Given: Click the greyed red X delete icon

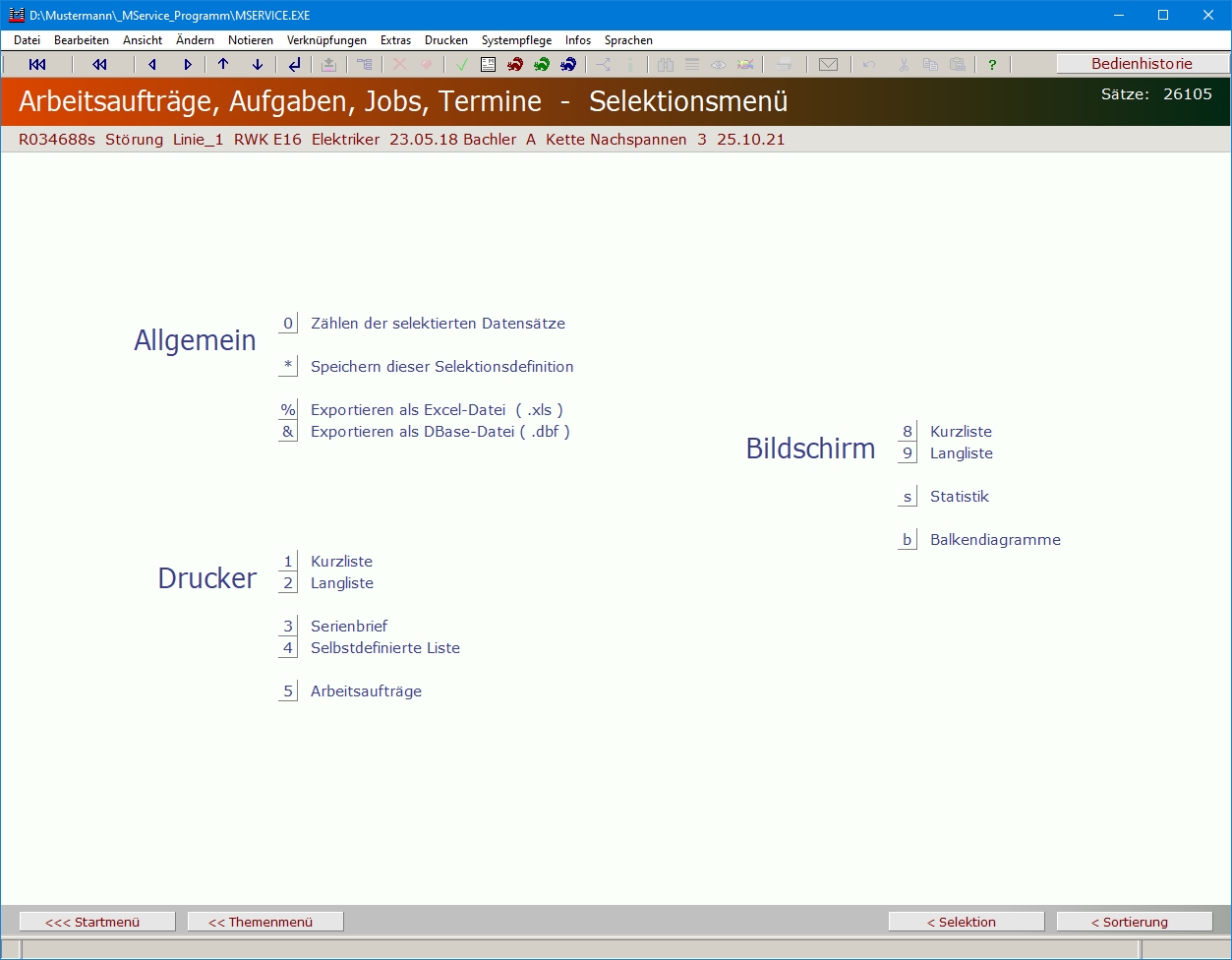Looking at the screenshot, I should (x=399, y=65).
